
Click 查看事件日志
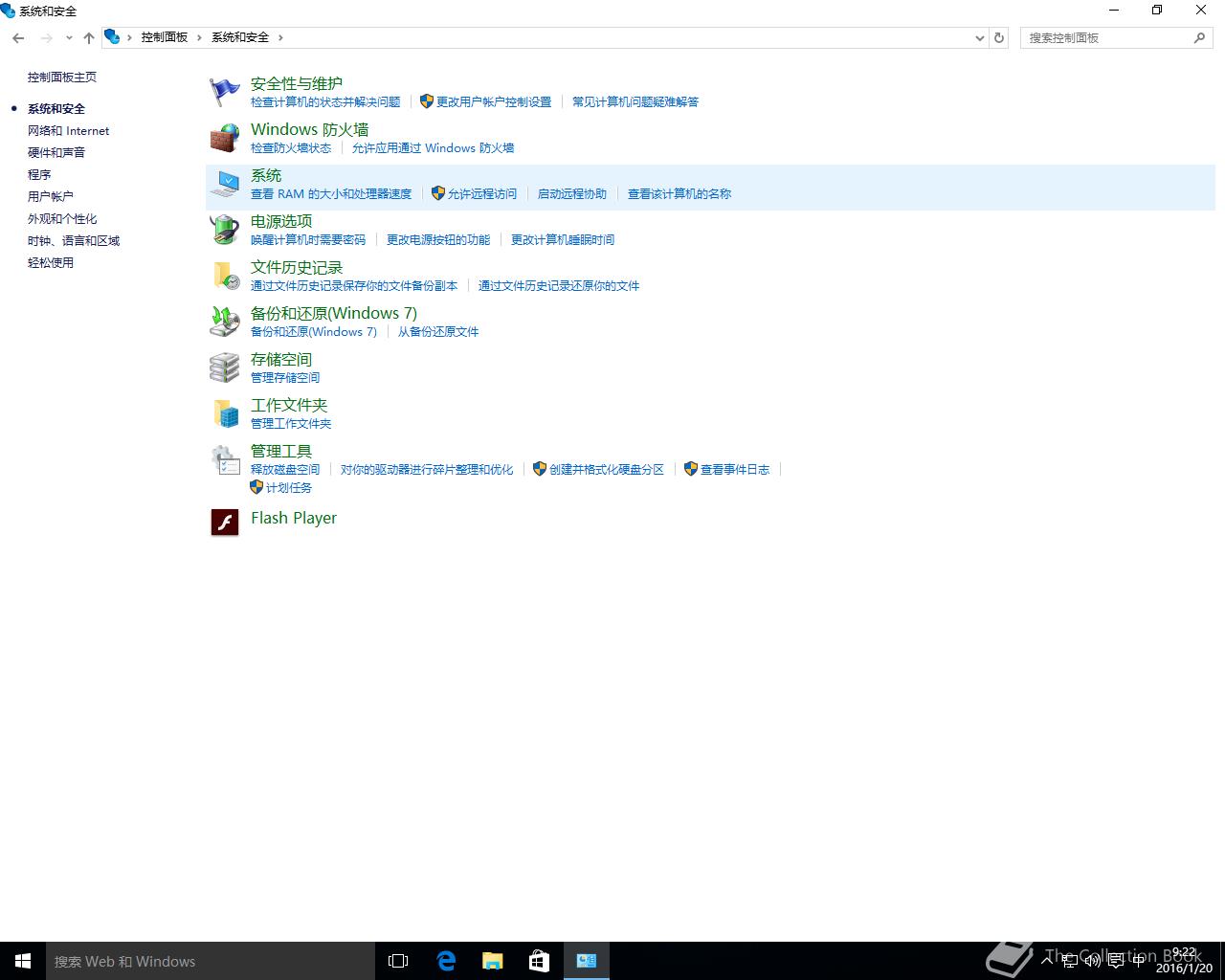(735, 470)
